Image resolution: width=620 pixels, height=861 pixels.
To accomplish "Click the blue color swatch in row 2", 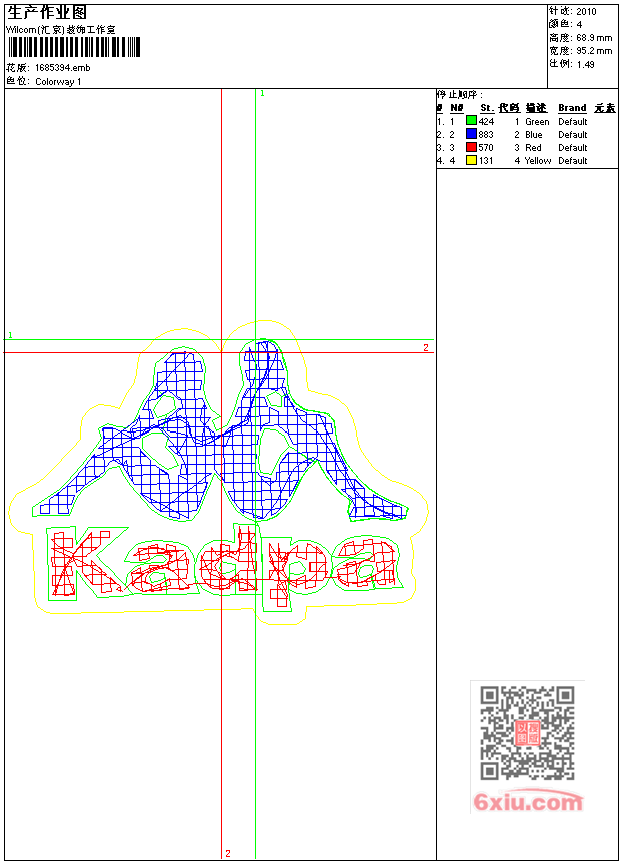I will pos(471,133).
